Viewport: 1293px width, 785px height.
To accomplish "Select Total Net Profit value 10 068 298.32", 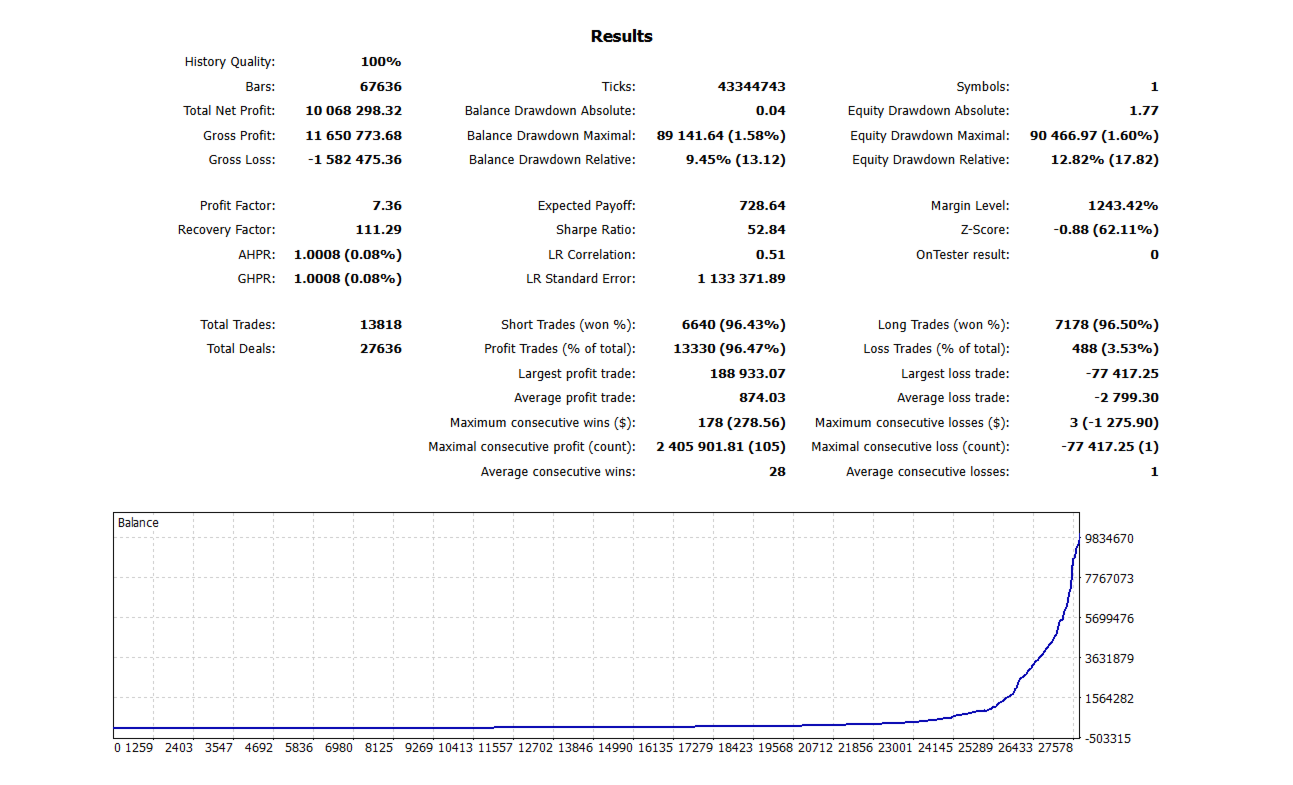I will click(353, 111).
